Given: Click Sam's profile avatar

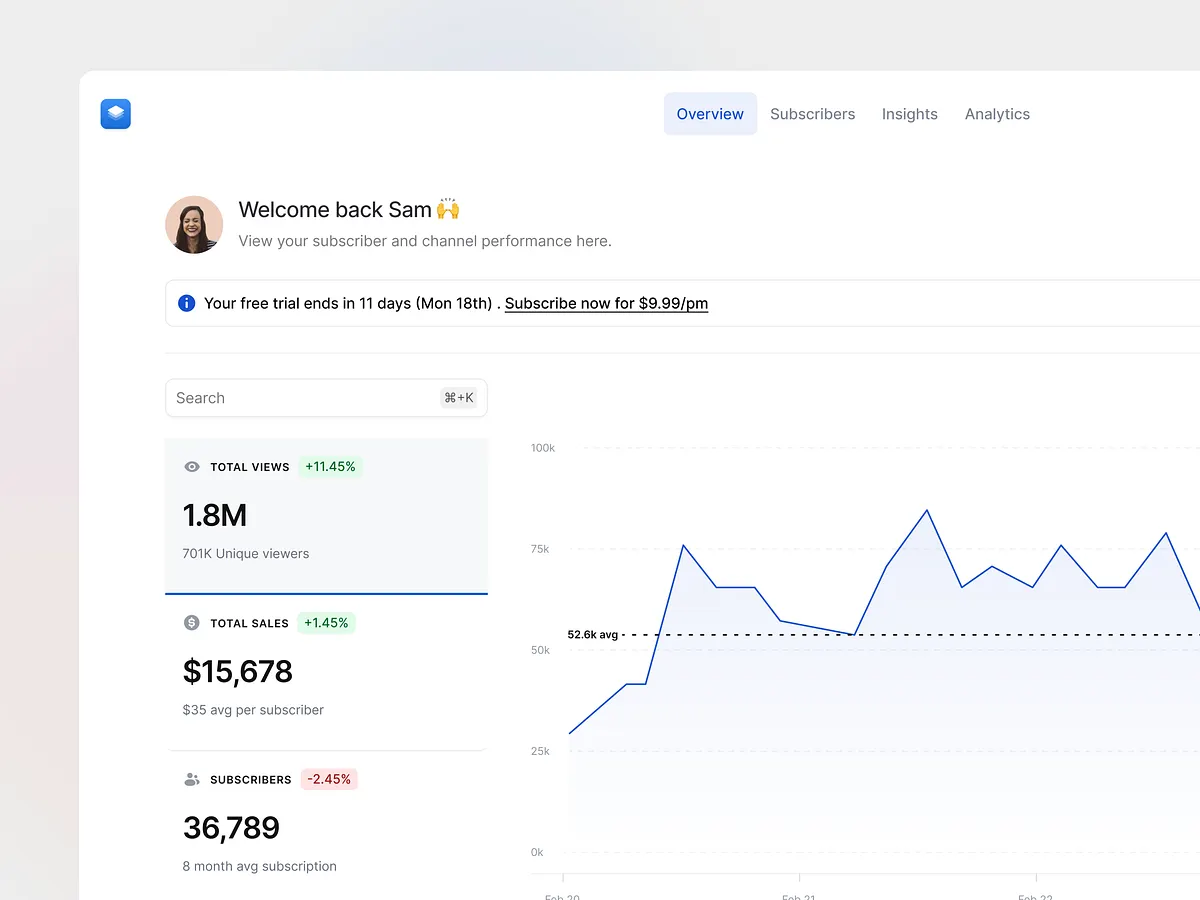Looking at the screenshot, I should coord(193,224).
